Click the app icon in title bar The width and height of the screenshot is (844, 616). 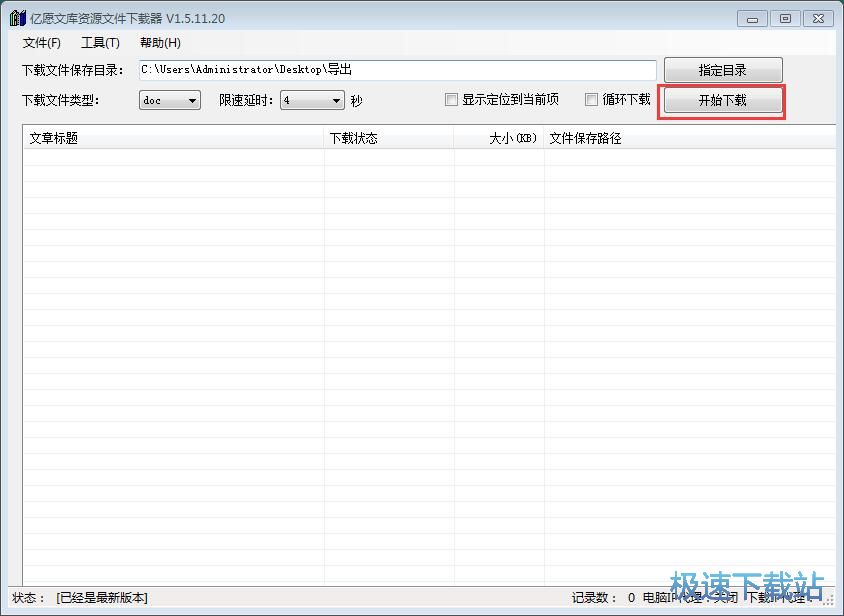(x=18, y=18)
